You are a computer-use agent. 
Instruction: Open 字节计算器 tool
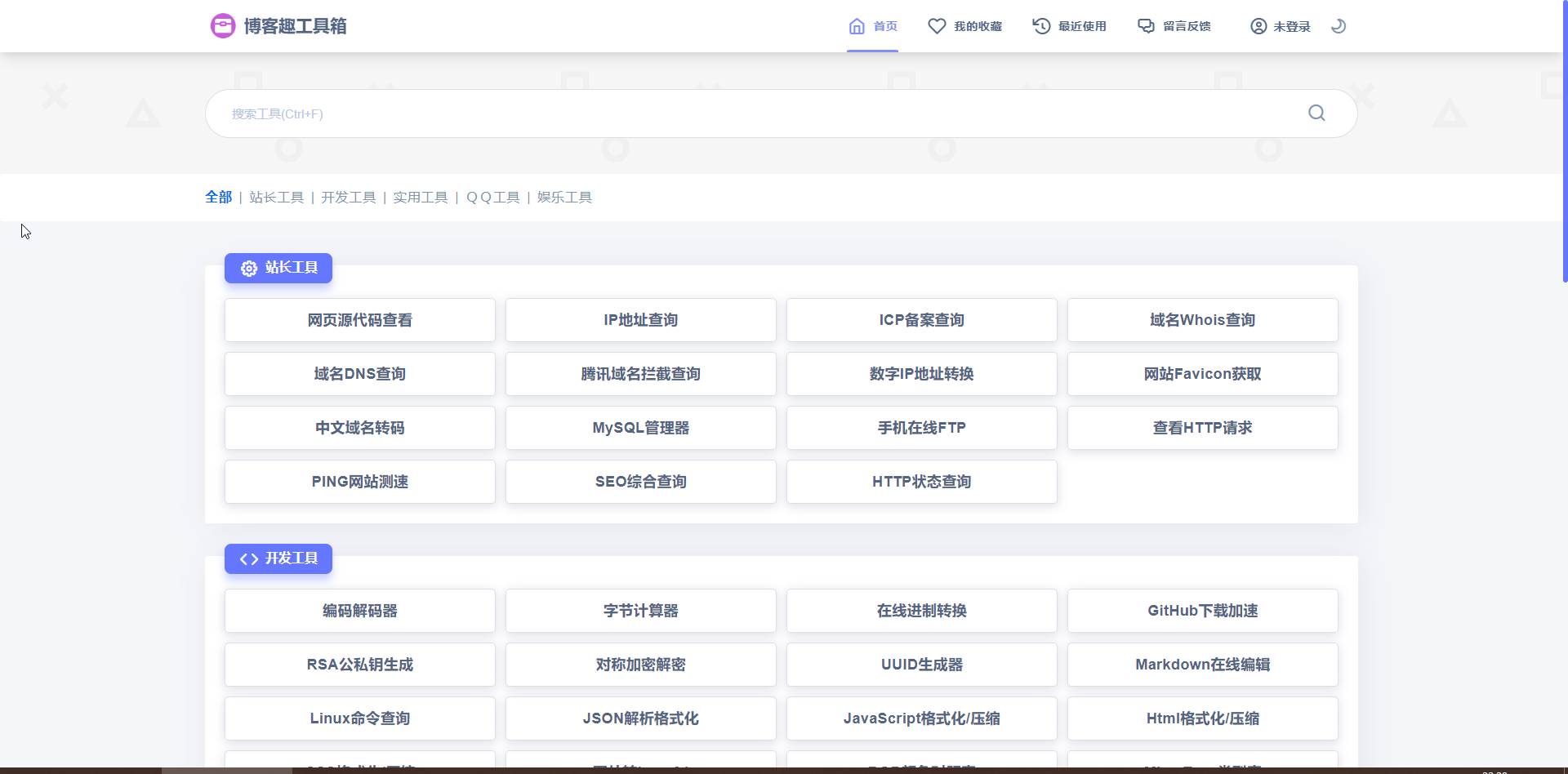click(641, 611)
